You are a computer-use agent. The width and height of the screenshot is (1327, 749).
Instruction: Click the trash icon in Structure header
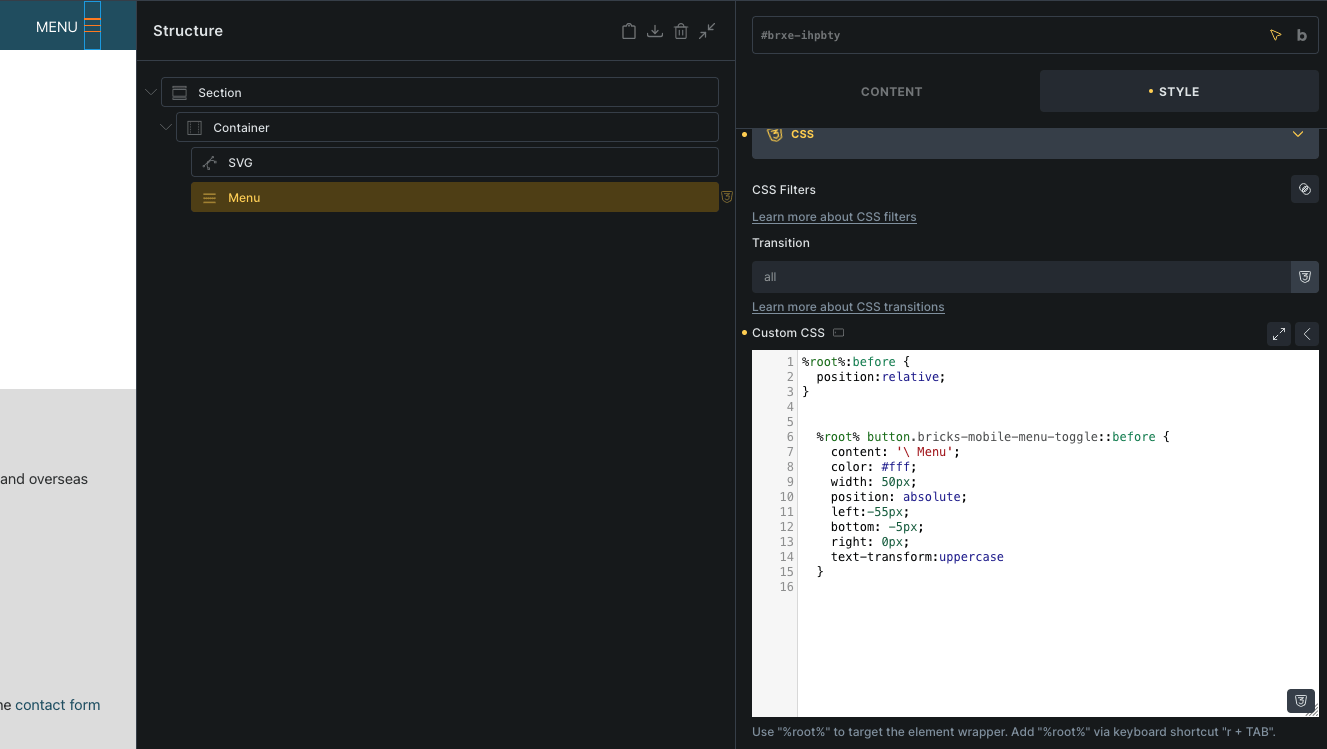pyautogui.click(x=681, y=31)
